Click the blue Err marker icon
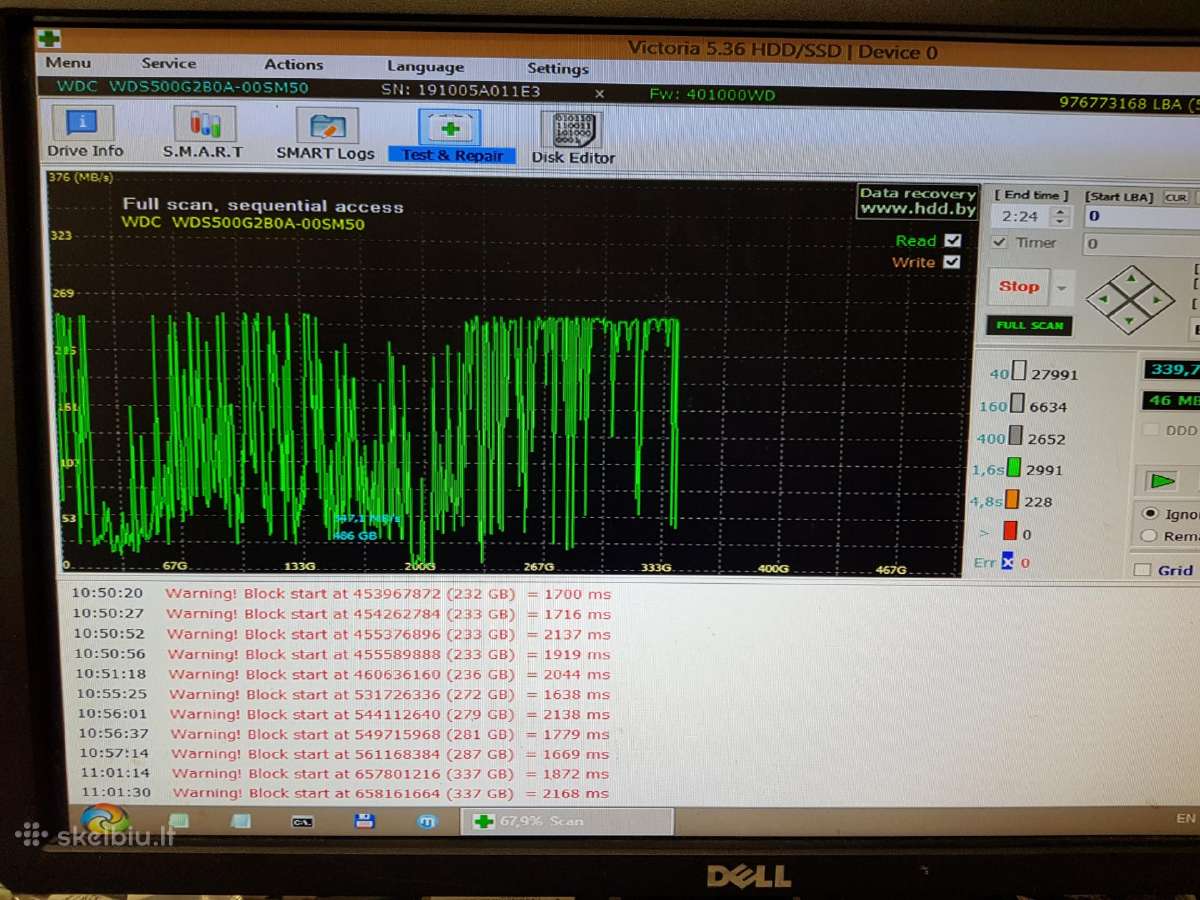Viewport: 1200px width, 900px height. (x=1008, y=562)
